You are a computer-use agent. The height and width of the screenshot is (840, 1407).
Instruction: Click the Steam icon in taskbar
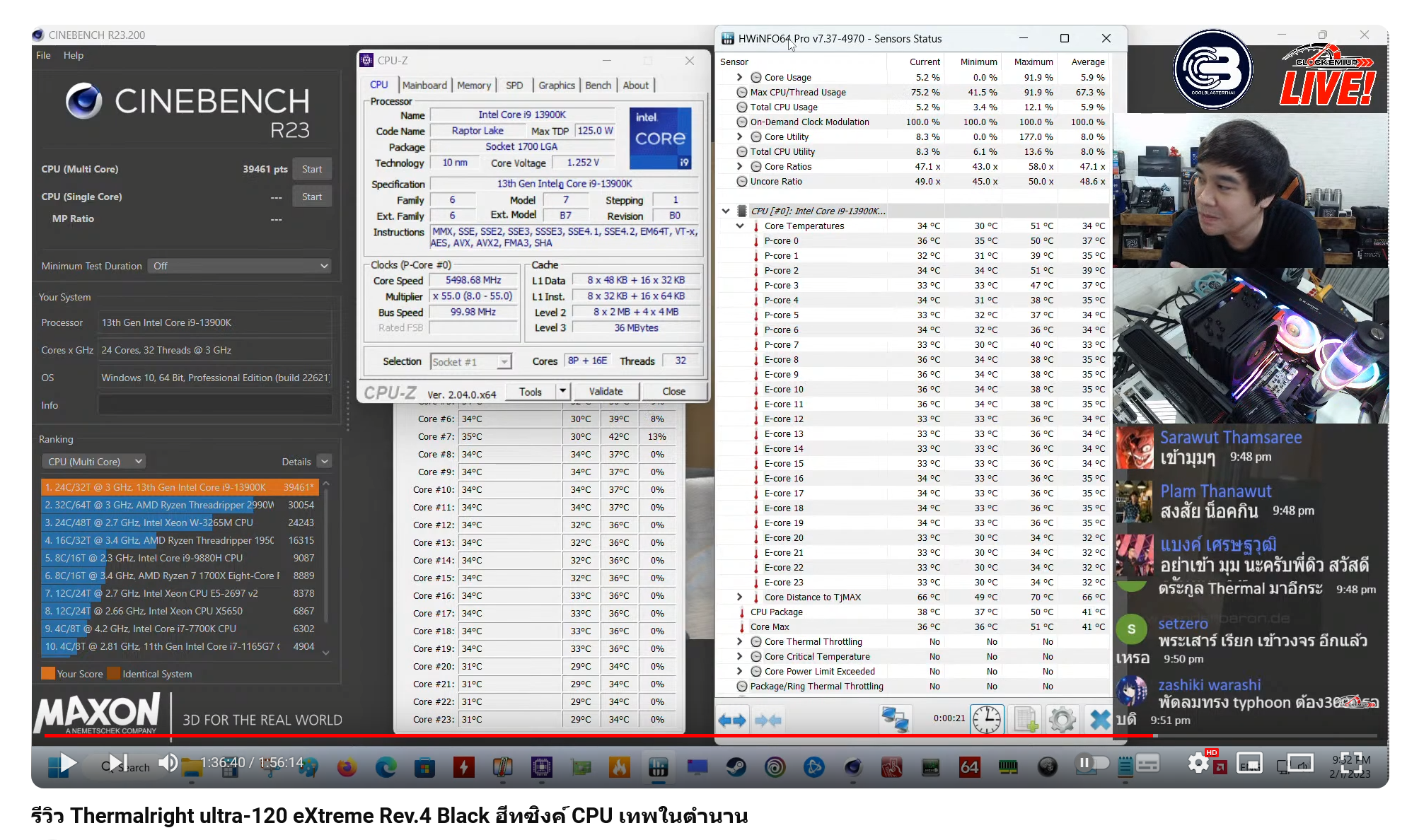(736, 766)
